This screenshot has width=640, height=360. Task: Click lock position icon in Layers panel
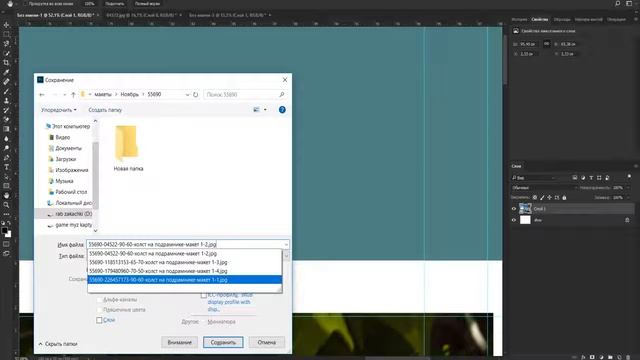pyautogui.click(x=549, y=198)
